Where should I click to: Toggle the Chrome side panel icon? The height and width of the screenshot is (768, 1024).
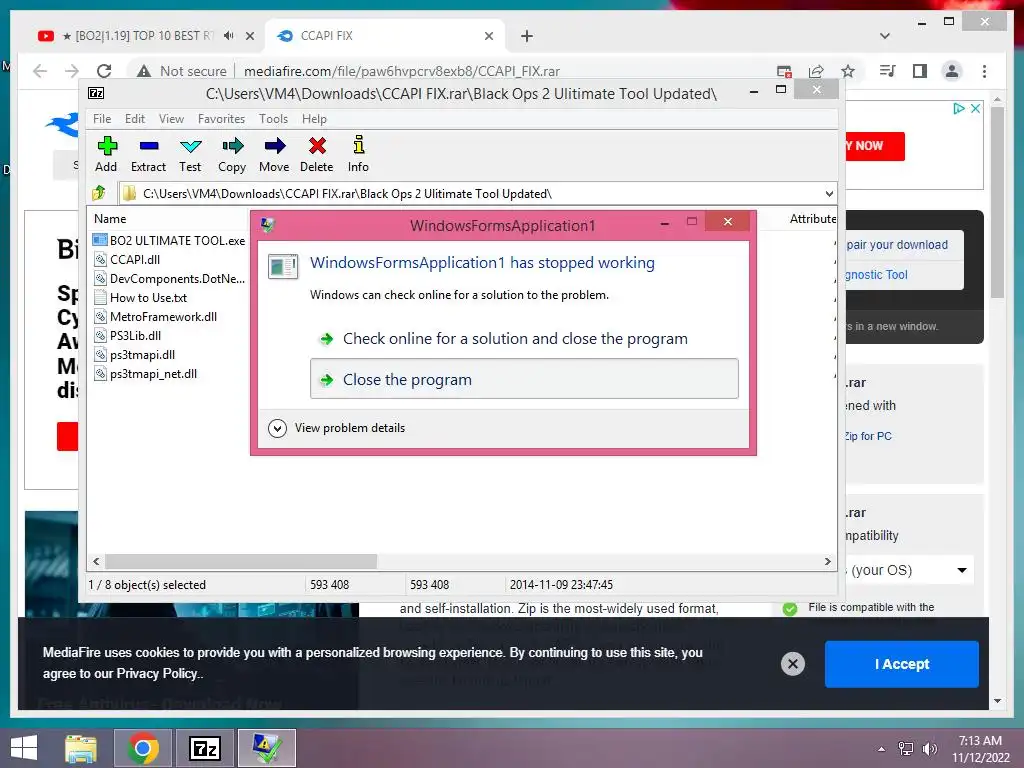[920, 71]
